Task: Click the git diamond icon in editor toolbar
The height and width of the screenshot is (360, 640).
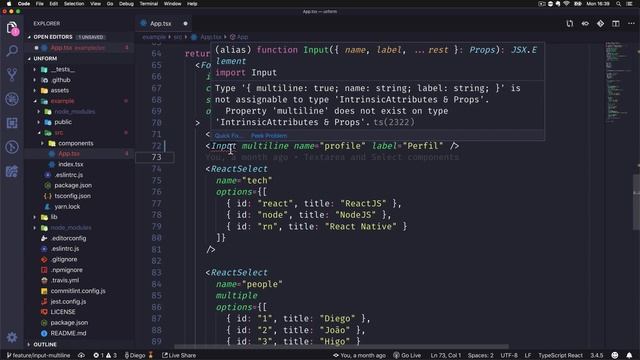Action: (x=600, y=24)
